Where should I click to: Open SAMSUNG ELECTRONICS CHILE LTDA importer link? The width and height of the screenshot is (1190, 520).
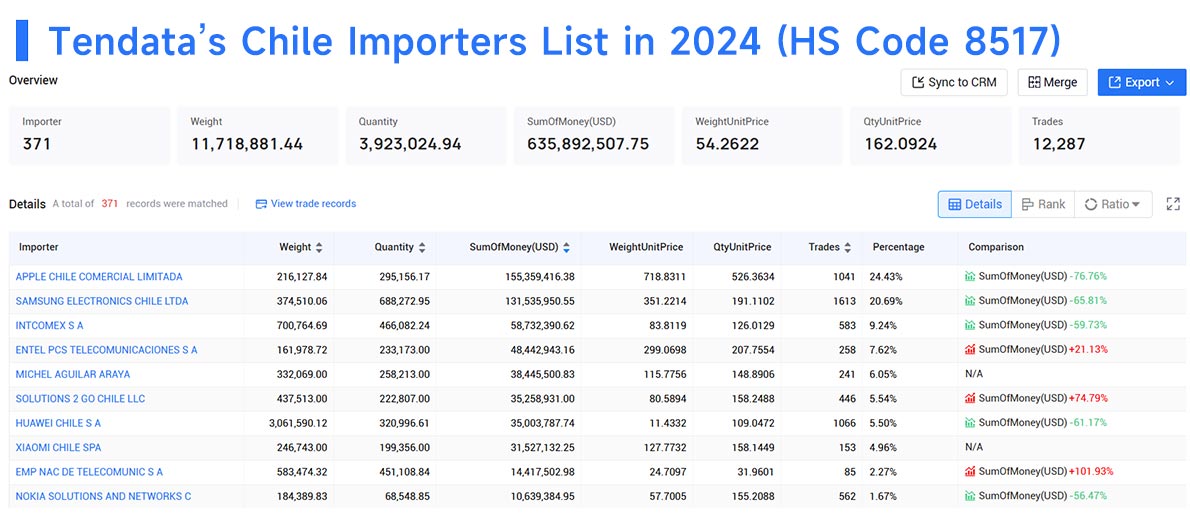click(x=102, y=301)
